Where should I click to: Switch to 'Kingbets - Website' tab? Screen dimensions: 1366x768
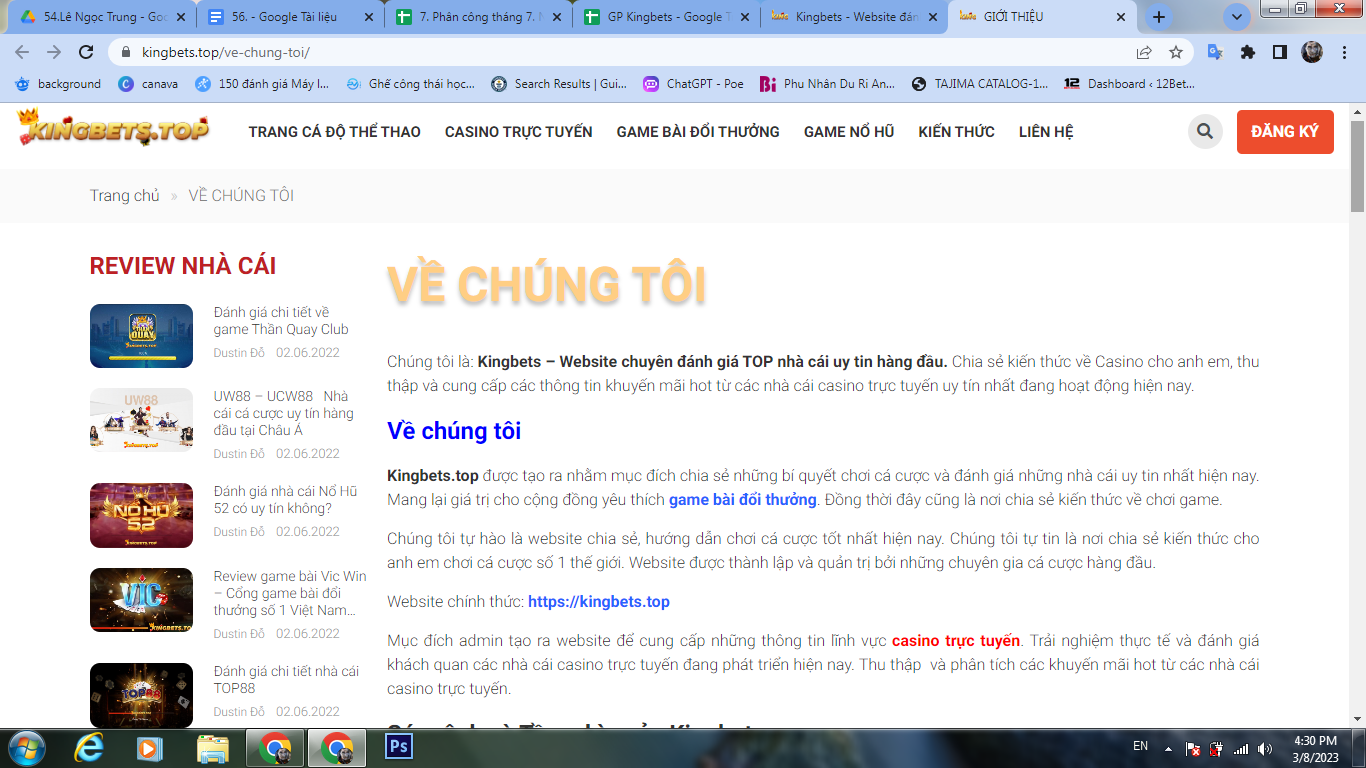(853, 17)
